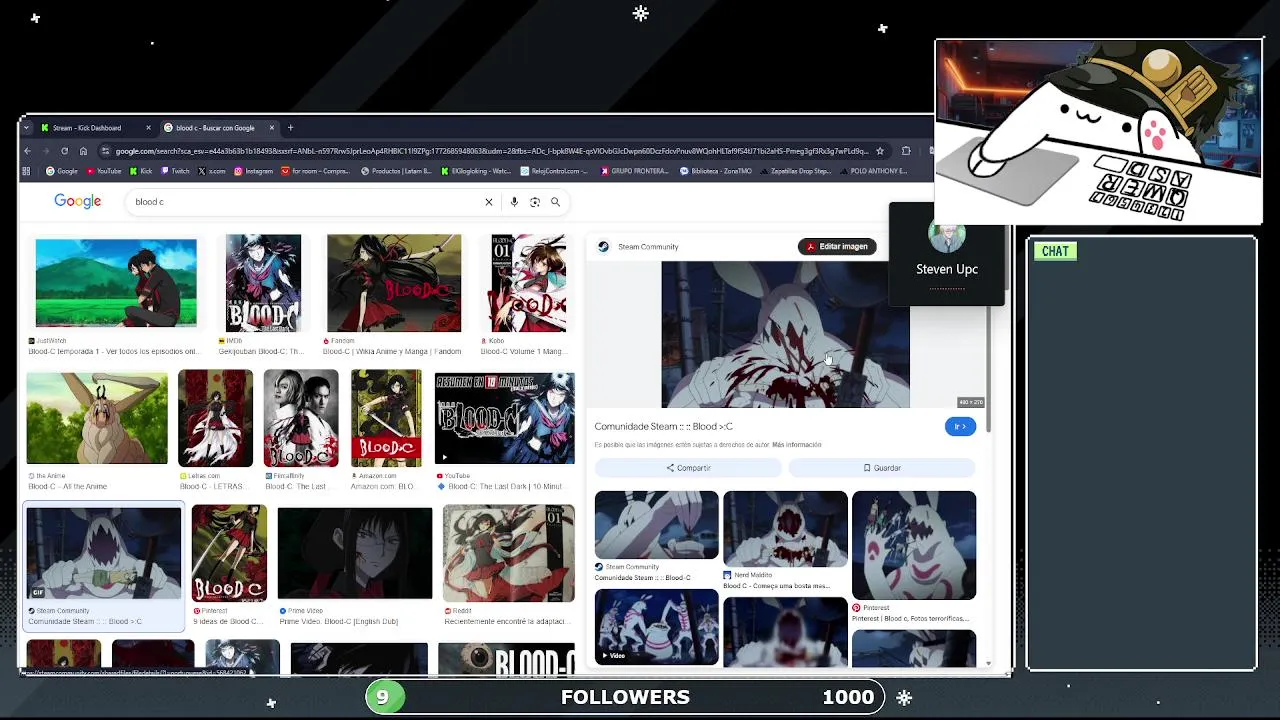
Task: Reload the page with the refresh icon
Action: pos(64,151)
